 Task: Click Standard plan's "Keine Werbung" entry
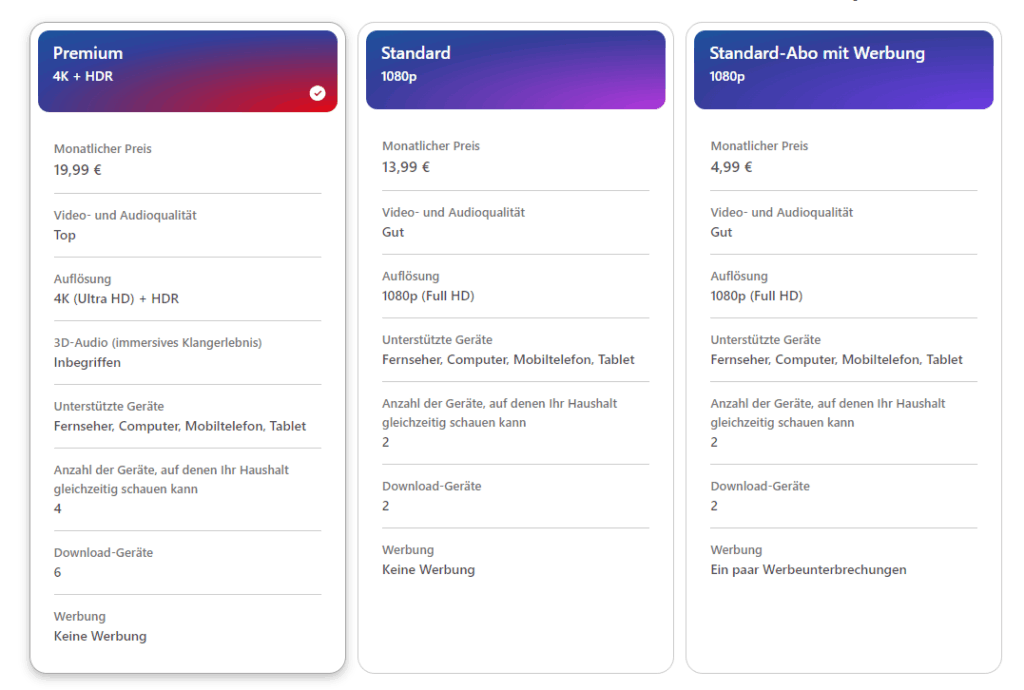pos(428,570)
